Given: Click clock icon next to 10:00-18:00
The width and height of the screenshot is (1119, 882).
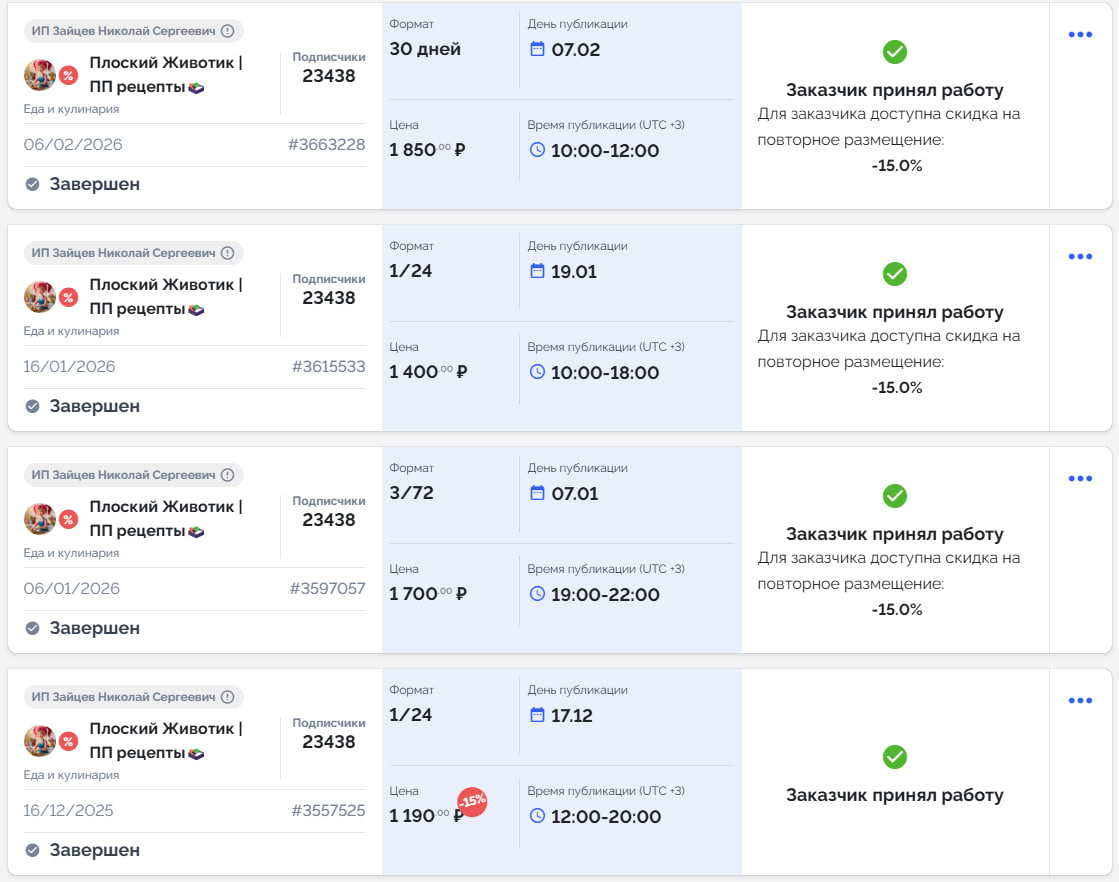Looking at the screenshot, I should [x=537, y=372].
